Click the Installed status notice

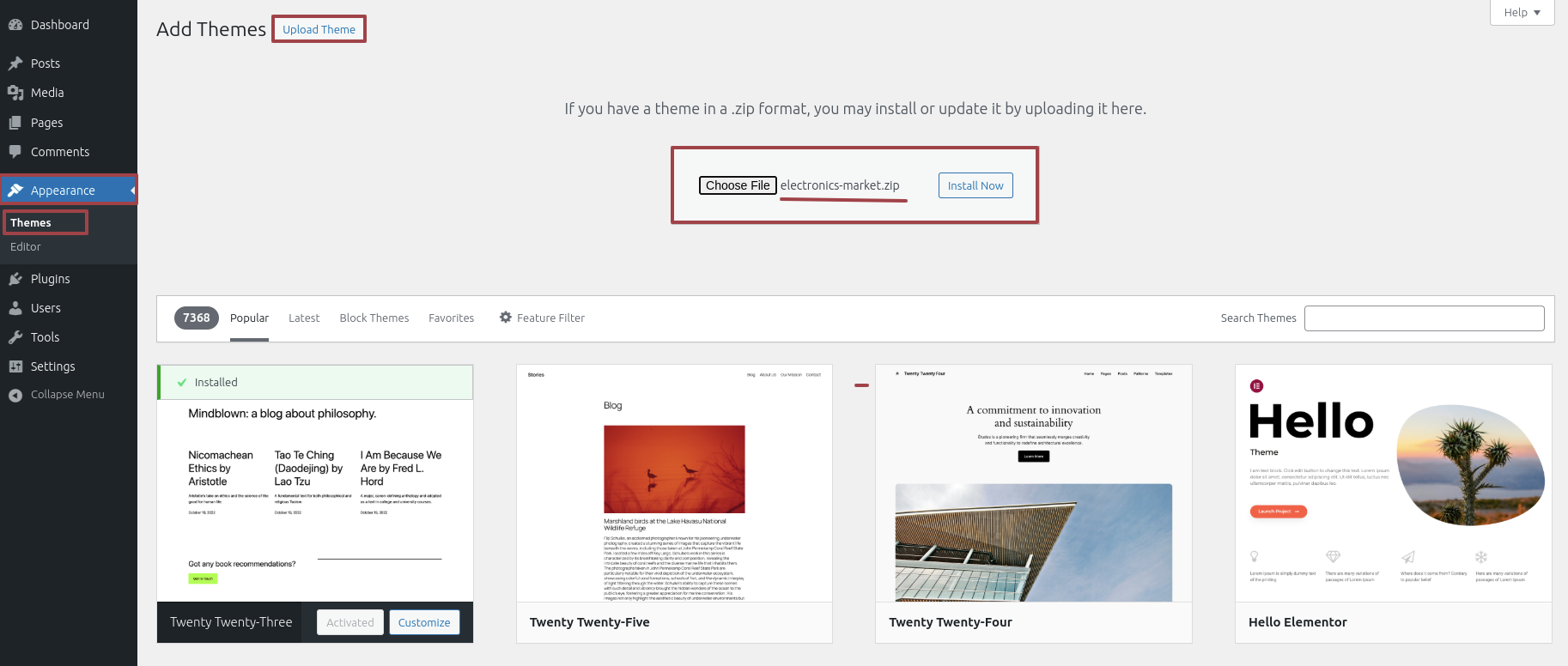point(315,382)
